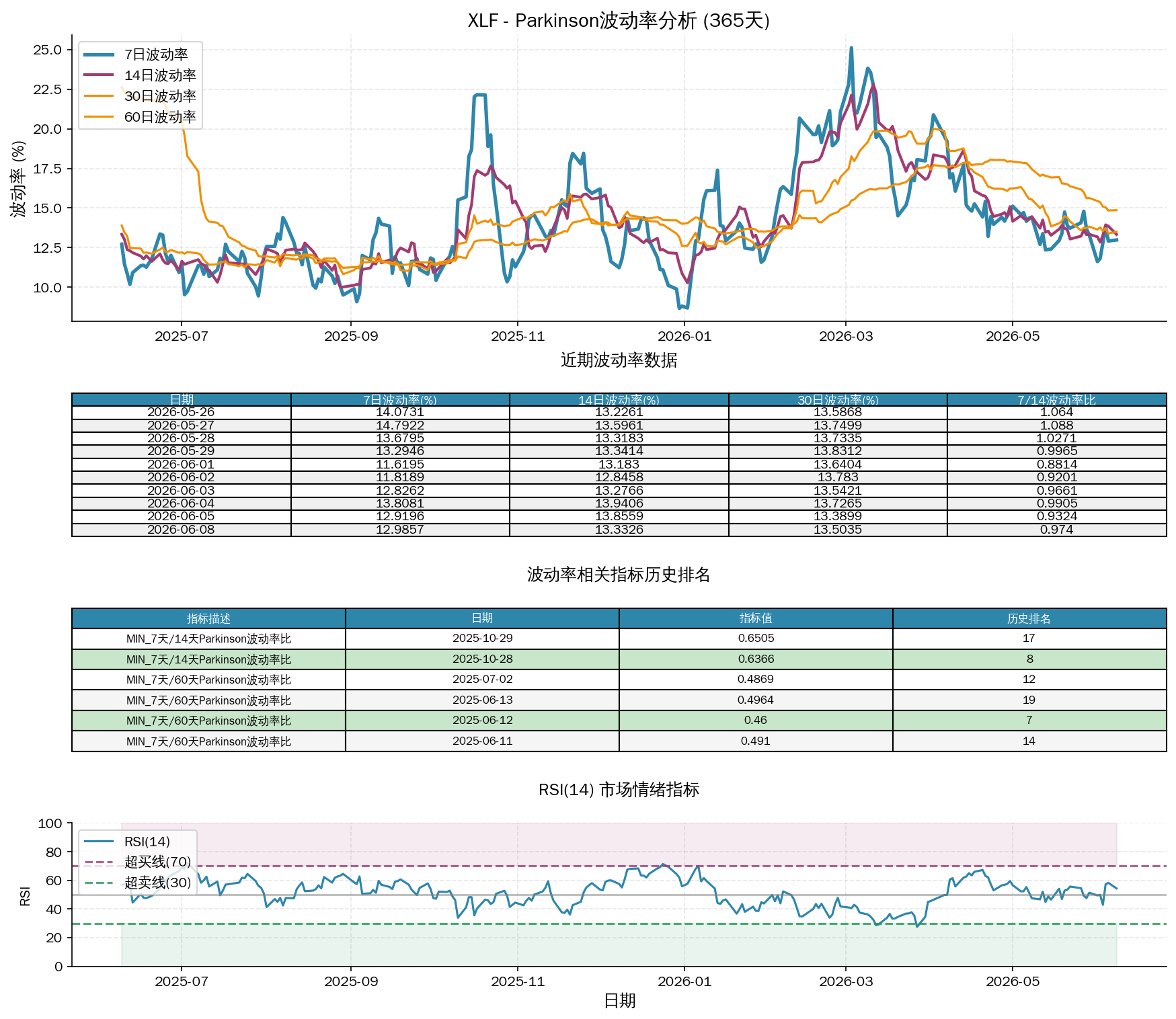Click 2026-05 on the RSI chart x-axis
The image size is (1176, 1019).
1013,981
